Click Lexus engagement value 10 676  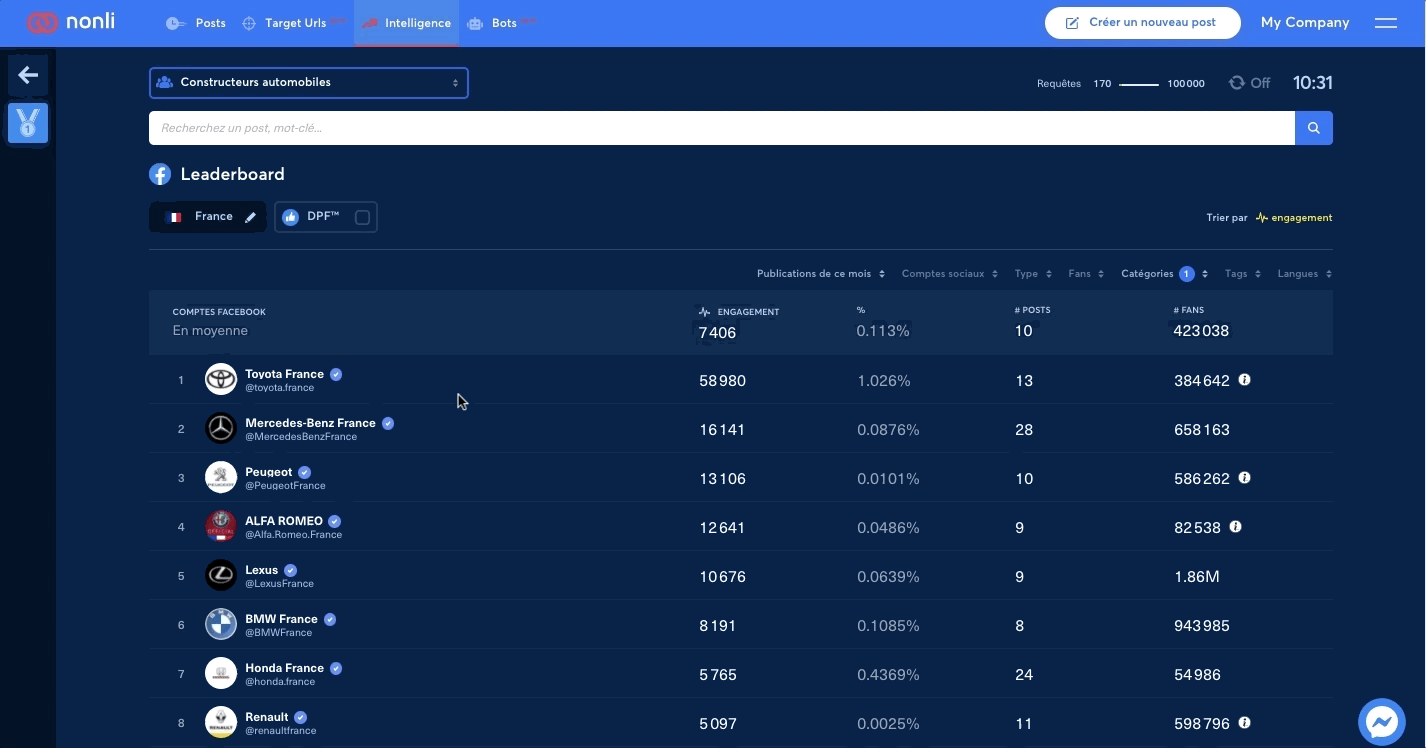(x=722, y=577)
